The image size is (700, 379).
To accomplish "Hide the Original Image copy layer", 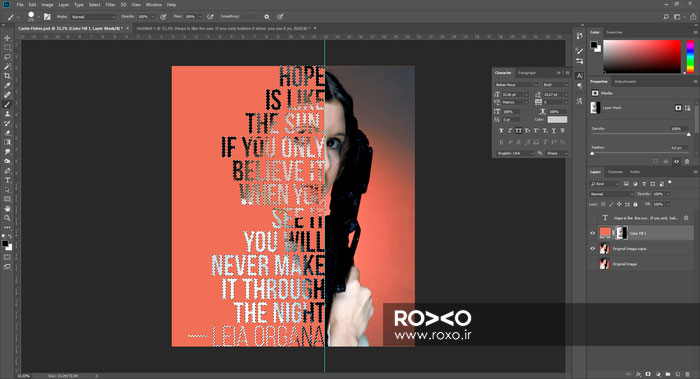I will pos(593,249).
